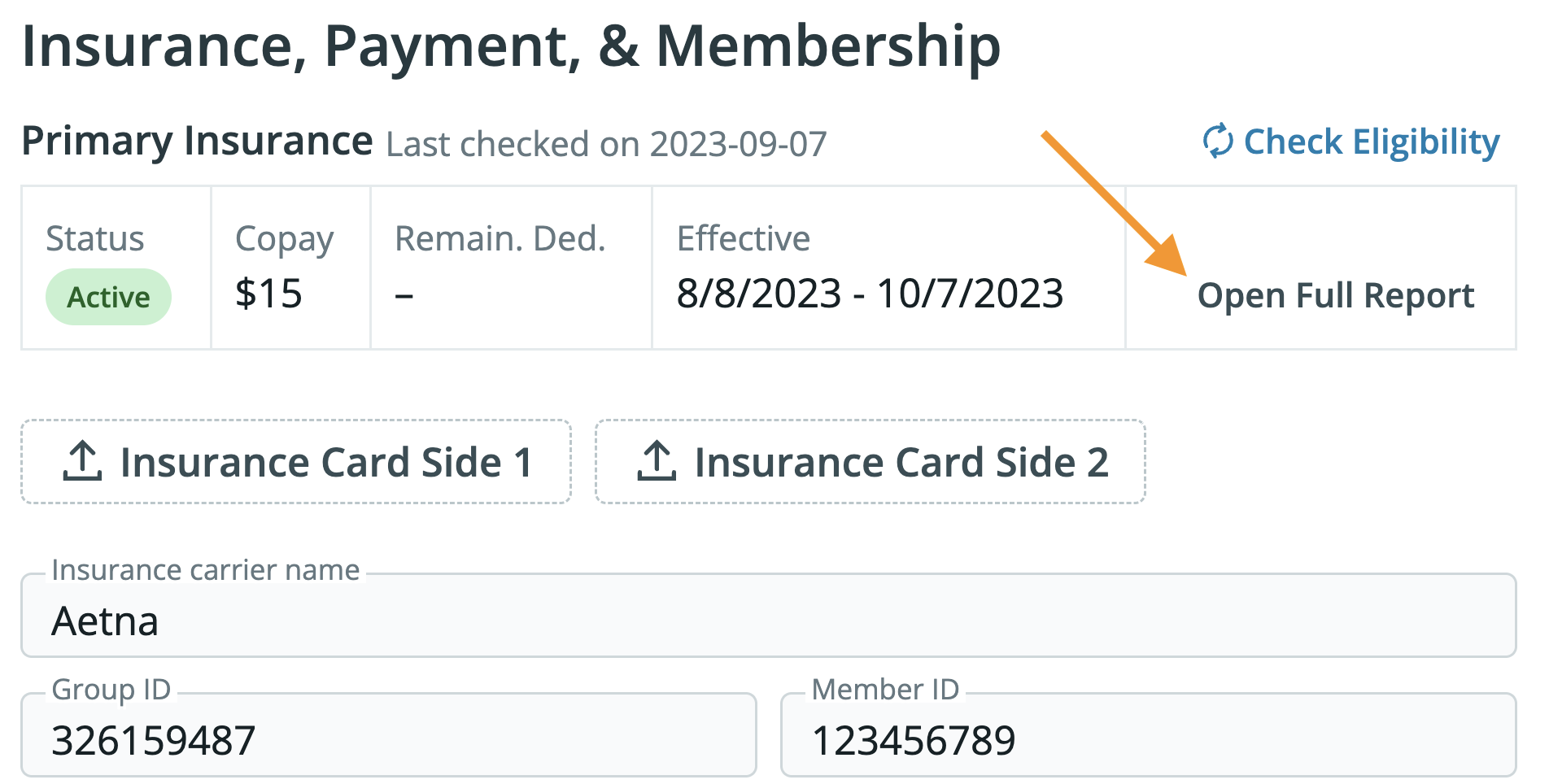This screenshot has height=784, width=1549.
Task: Click the Effective date range value
Action: [x=870, y=294]
